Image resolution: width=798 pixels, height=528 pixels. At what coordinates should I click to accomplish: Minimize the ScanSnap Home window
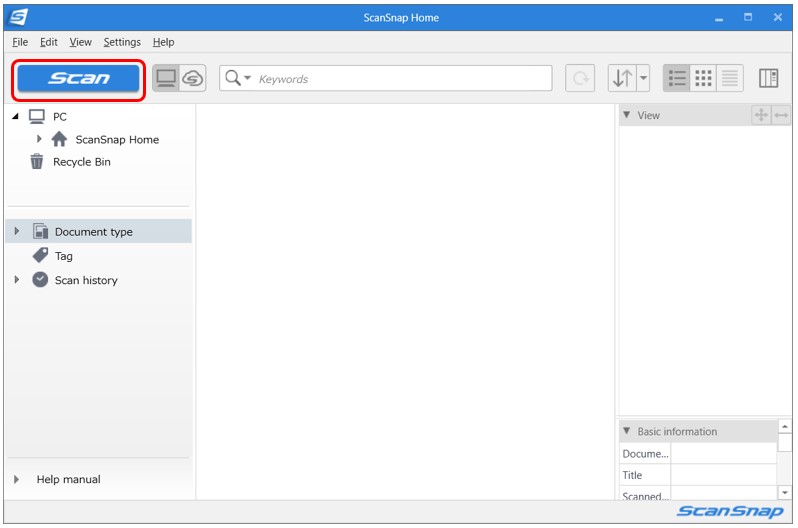[x=719, y=18]
